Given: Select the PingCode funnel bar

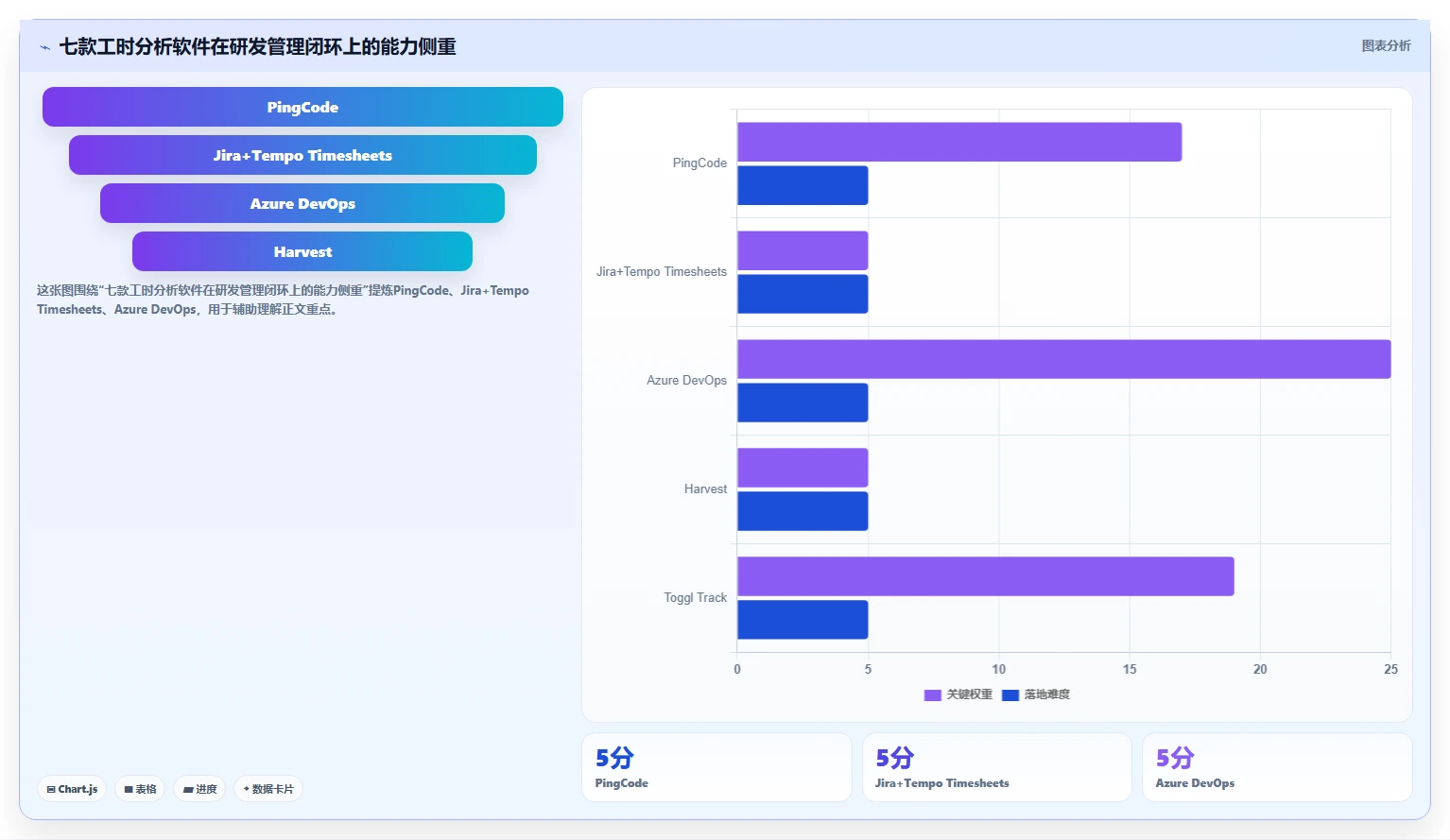Looking at the screenshot, I should (302, 107).
